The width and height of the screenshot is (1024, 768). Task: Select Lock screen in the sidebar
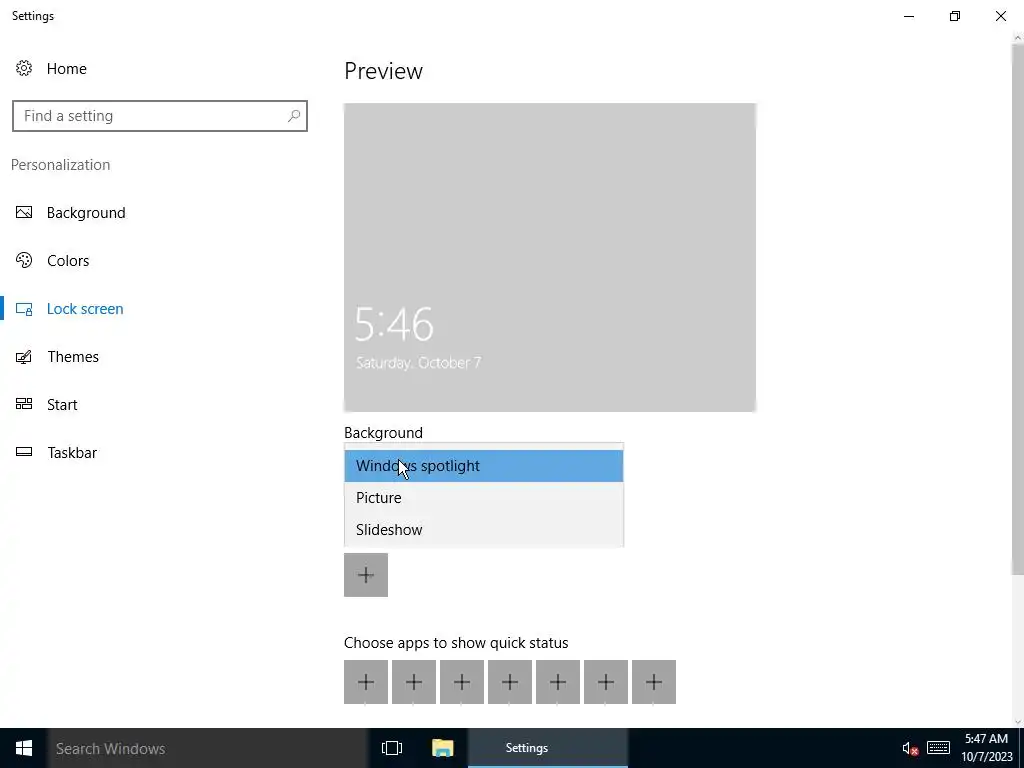69,308
